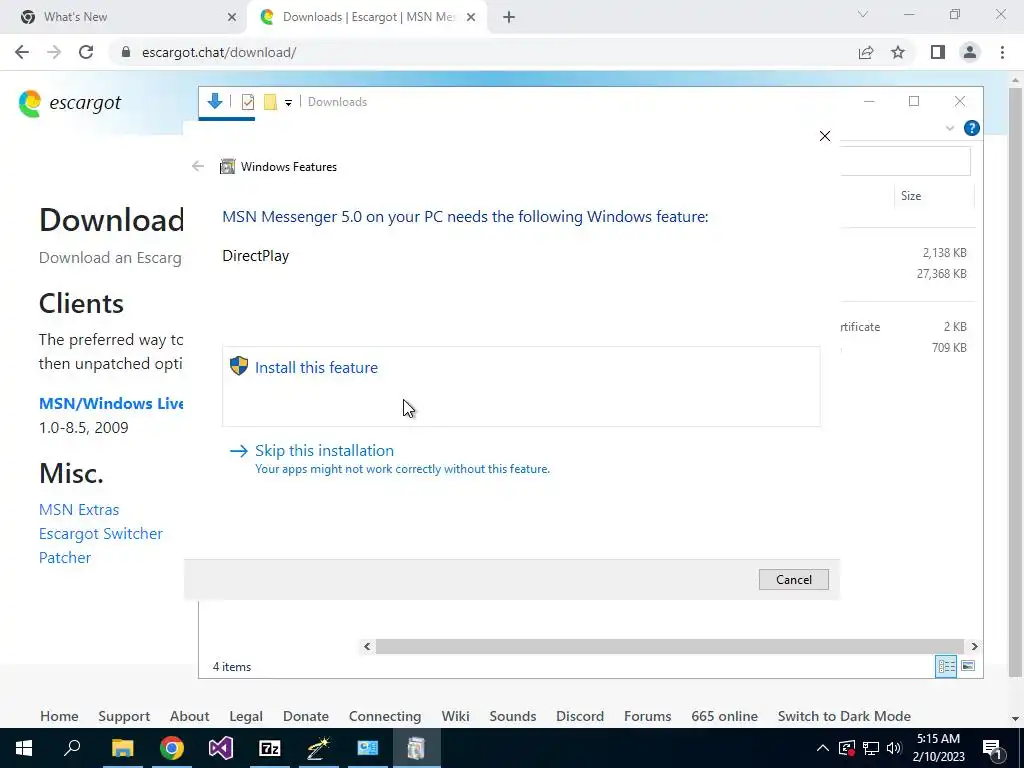Show hidden tray icons
Viewport: 1024px width, 768px height.
tap(823, 748)
